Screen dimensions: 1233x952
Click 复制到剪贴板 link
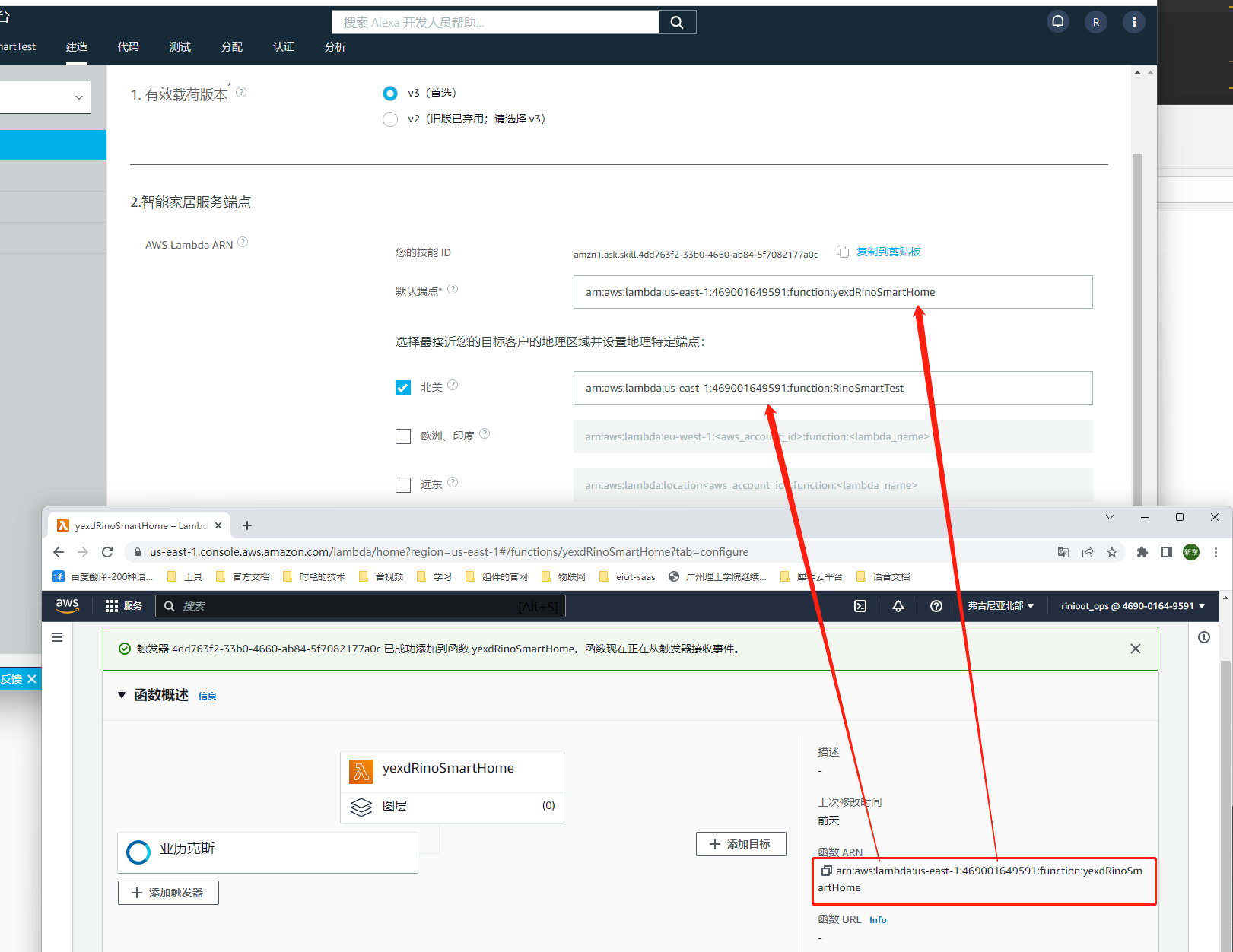pyautogui.click(x=888, y=252)
